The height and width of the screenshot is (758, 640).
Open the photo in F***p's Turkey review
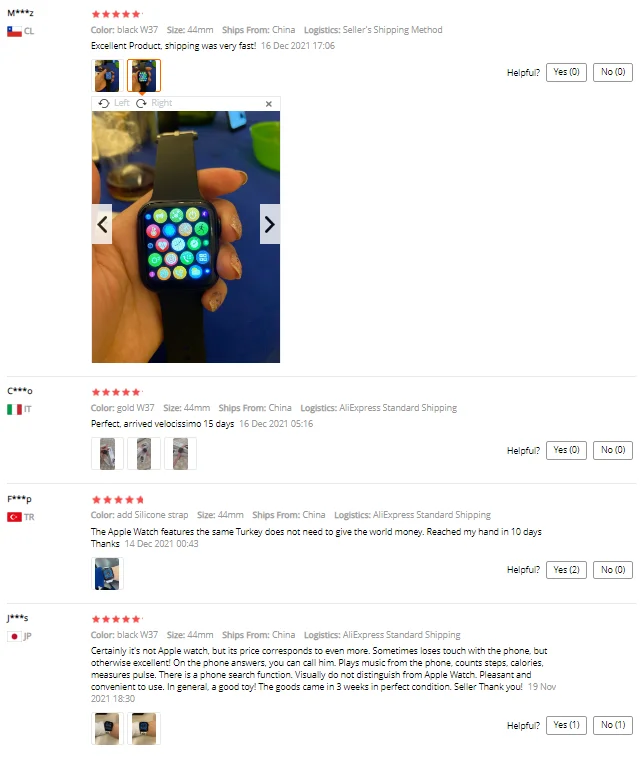tap(107, 573)
